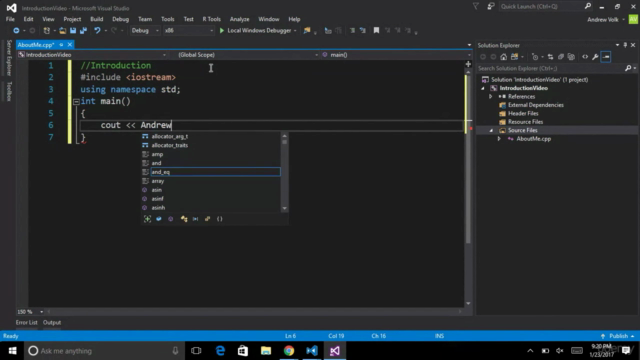This screenshot has width=640, height=360.
Task: Open the File menu
Action: (x=10, y=19)
